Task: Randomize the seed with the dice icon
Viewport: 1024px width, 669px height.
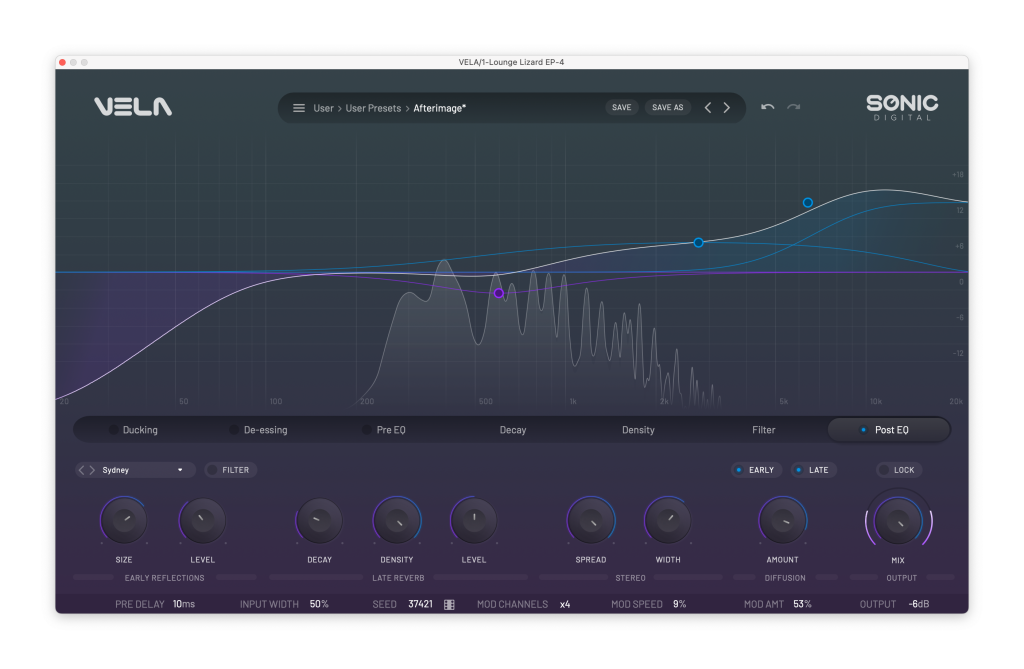Action: (449, 604)
